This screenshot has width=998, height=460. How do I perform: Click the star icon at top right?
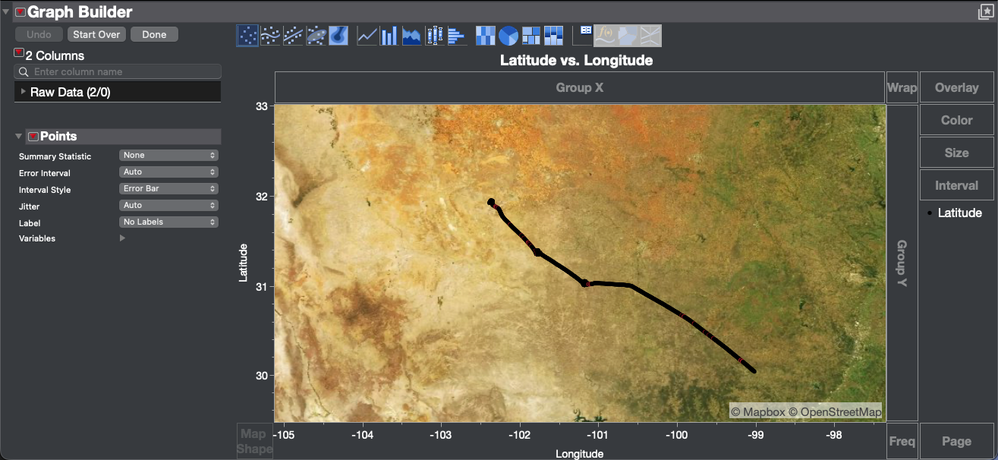pyautogui.click(x=985, y=11)
